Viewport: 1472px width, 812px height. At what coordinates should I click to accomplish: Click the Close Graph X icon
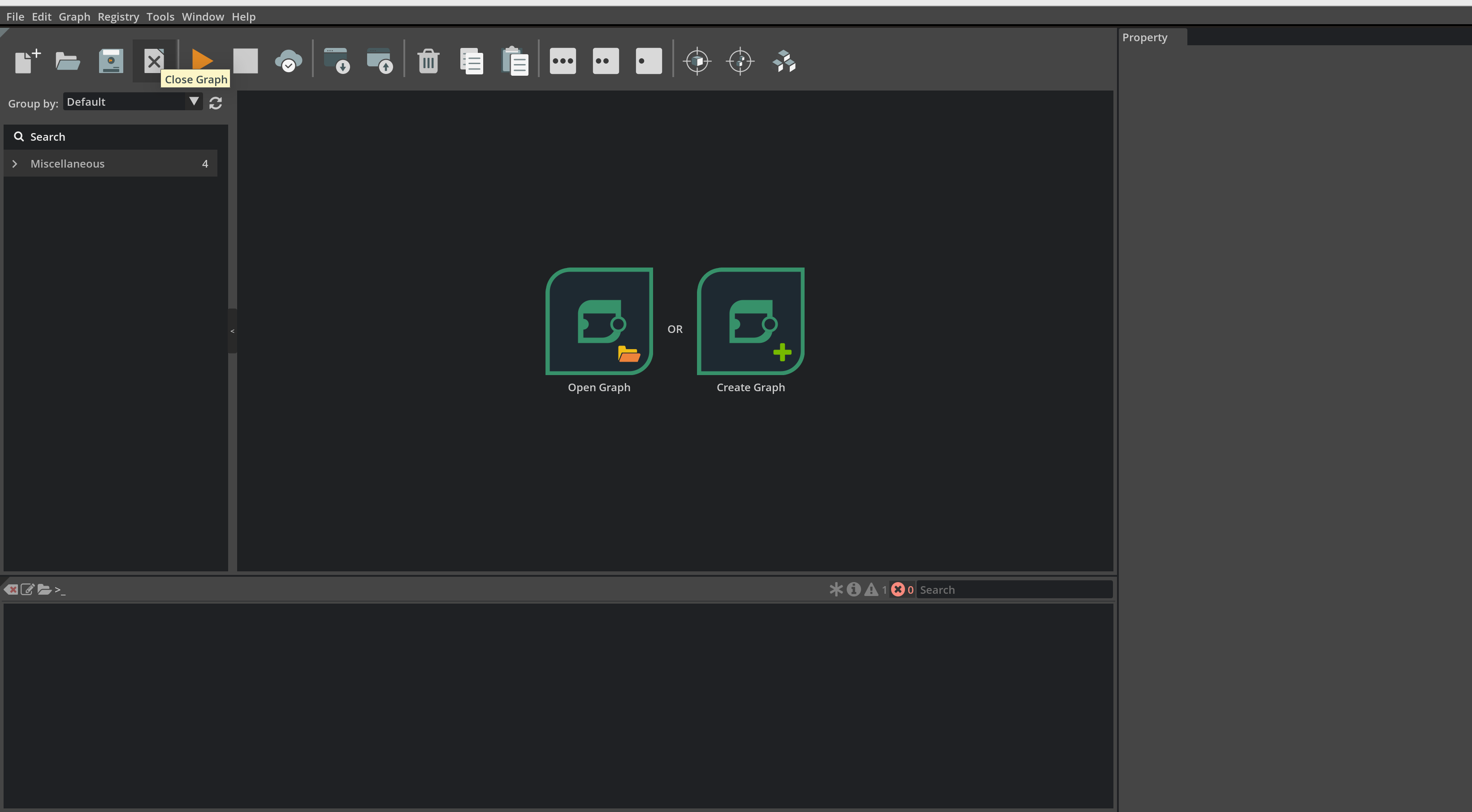154,60
